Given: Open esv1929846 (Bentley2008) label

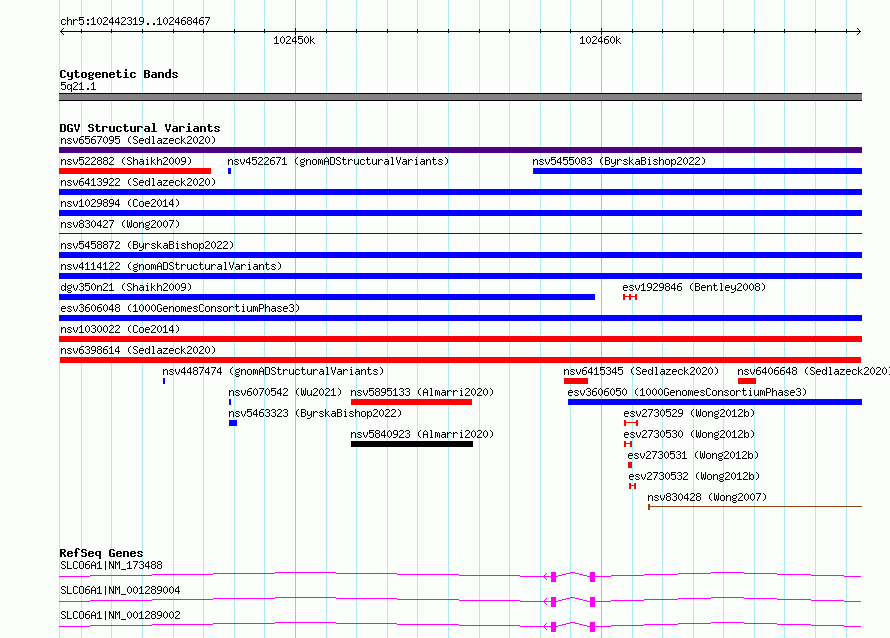Looking at the screenshot, I should click(694, 287).
